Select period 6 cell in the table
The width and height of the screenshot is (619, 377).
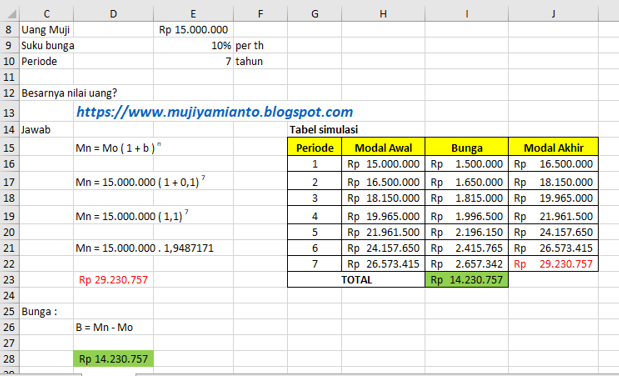click(315, 248)
